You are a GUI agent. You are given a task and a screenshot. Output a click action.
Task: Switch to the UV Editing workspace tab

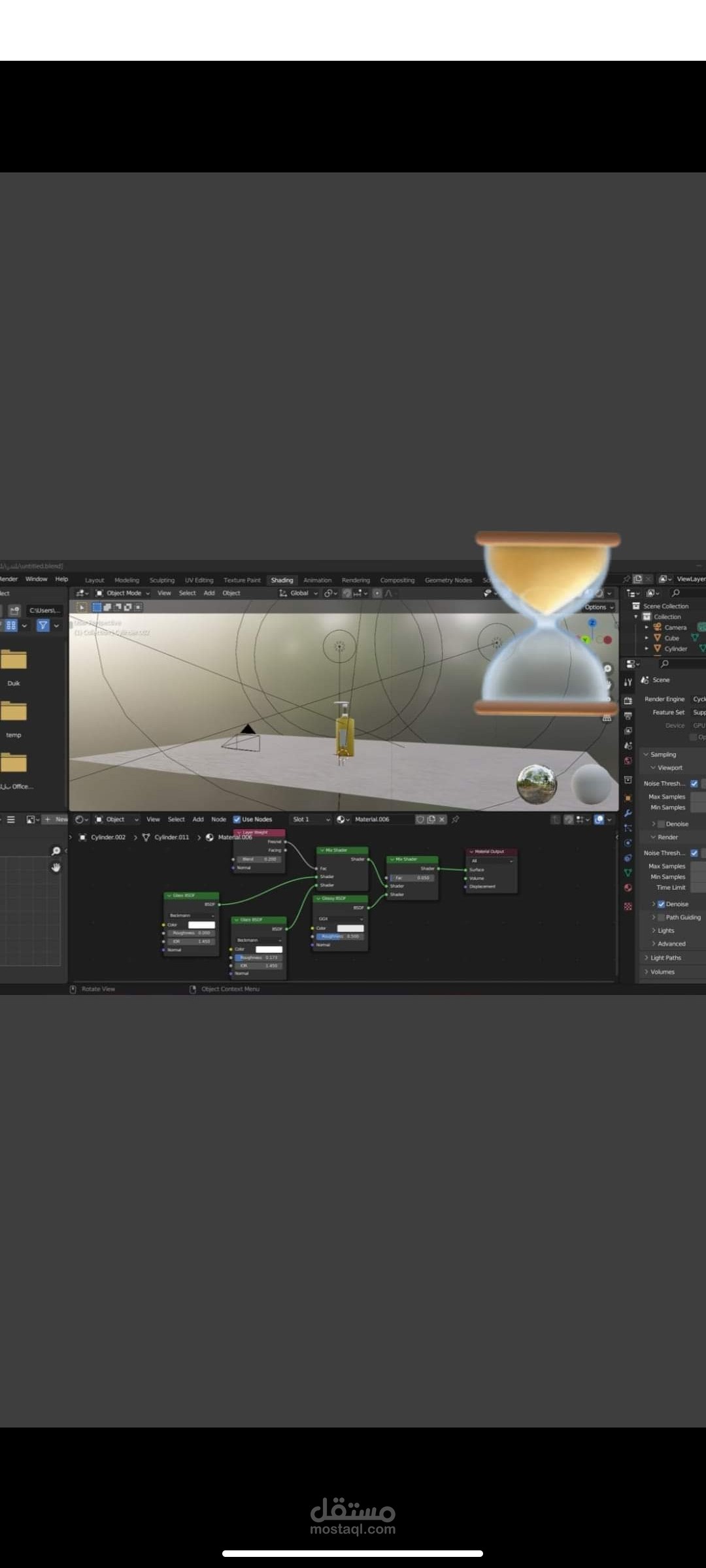(x=199, y=580)
